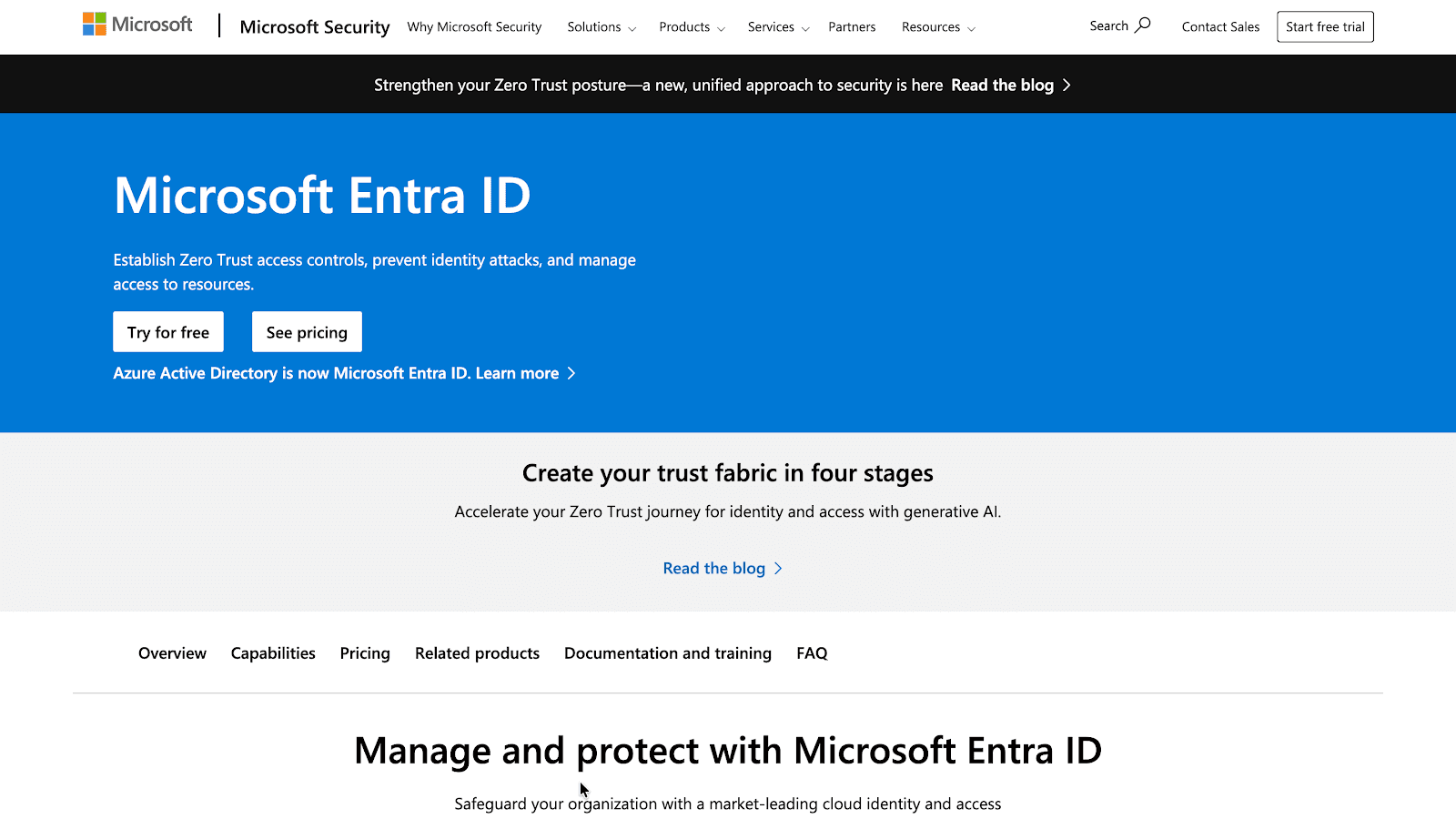
Task: View the FAQ section
Action: tap(811, 653)
